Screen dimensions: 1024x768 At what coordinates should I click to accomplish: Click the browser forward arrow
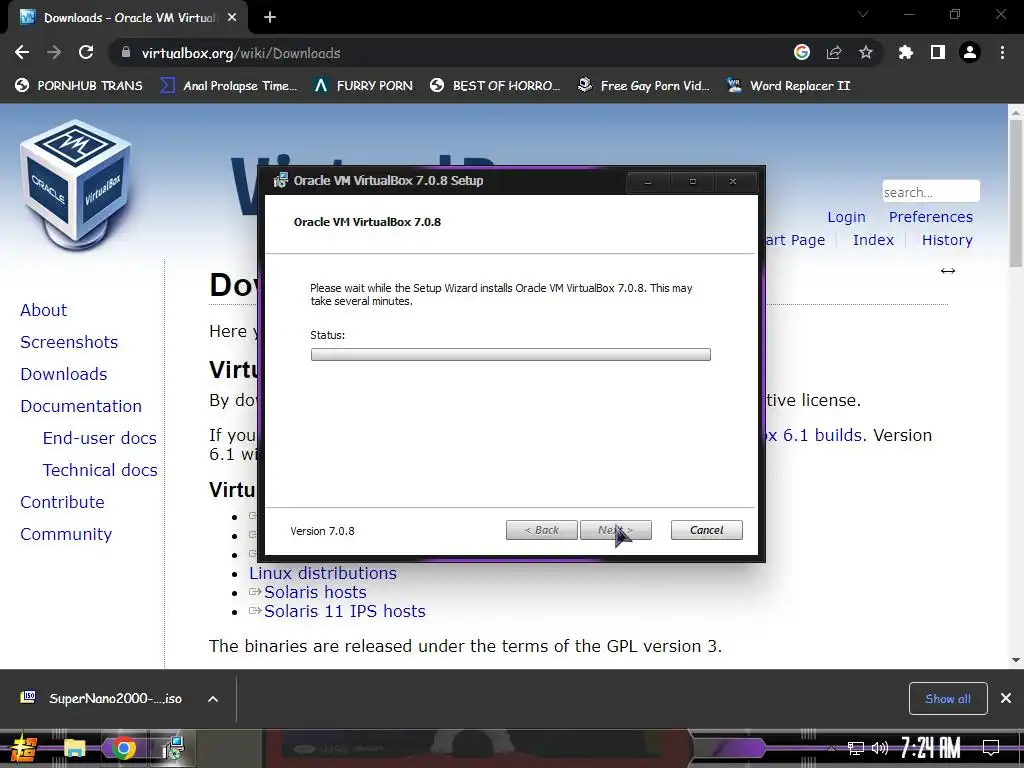[x=54, y=53]
